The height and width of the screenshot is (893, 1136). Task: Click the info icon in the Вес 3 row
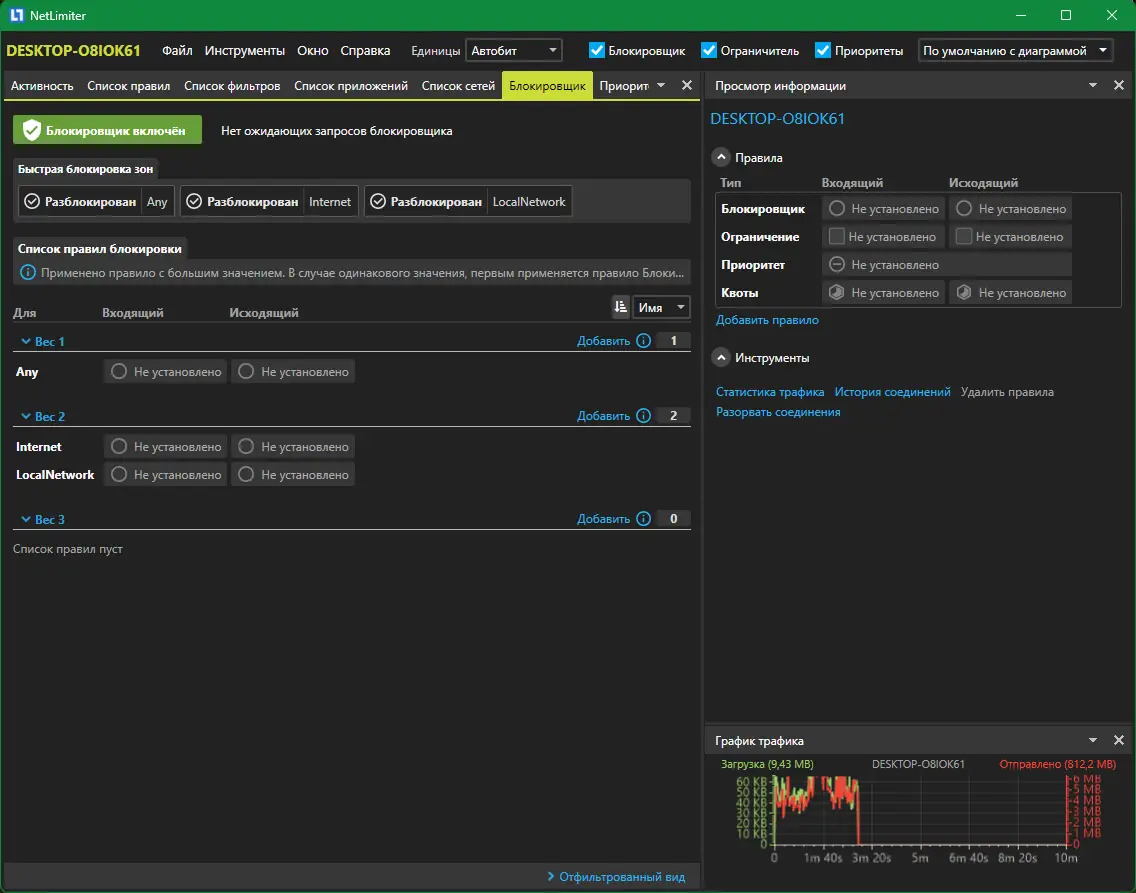click(643, 519)
